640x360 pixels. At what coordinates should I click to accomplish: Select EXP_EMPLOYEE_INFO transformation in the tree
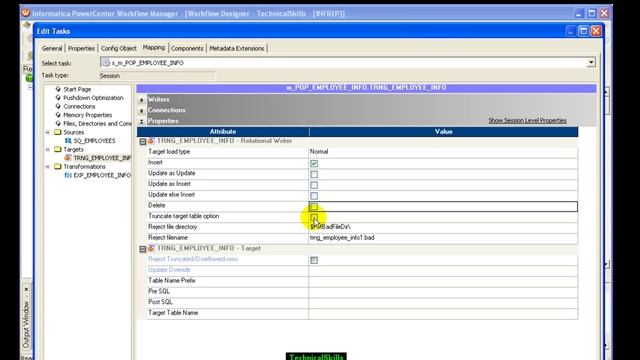pos(102,175)
